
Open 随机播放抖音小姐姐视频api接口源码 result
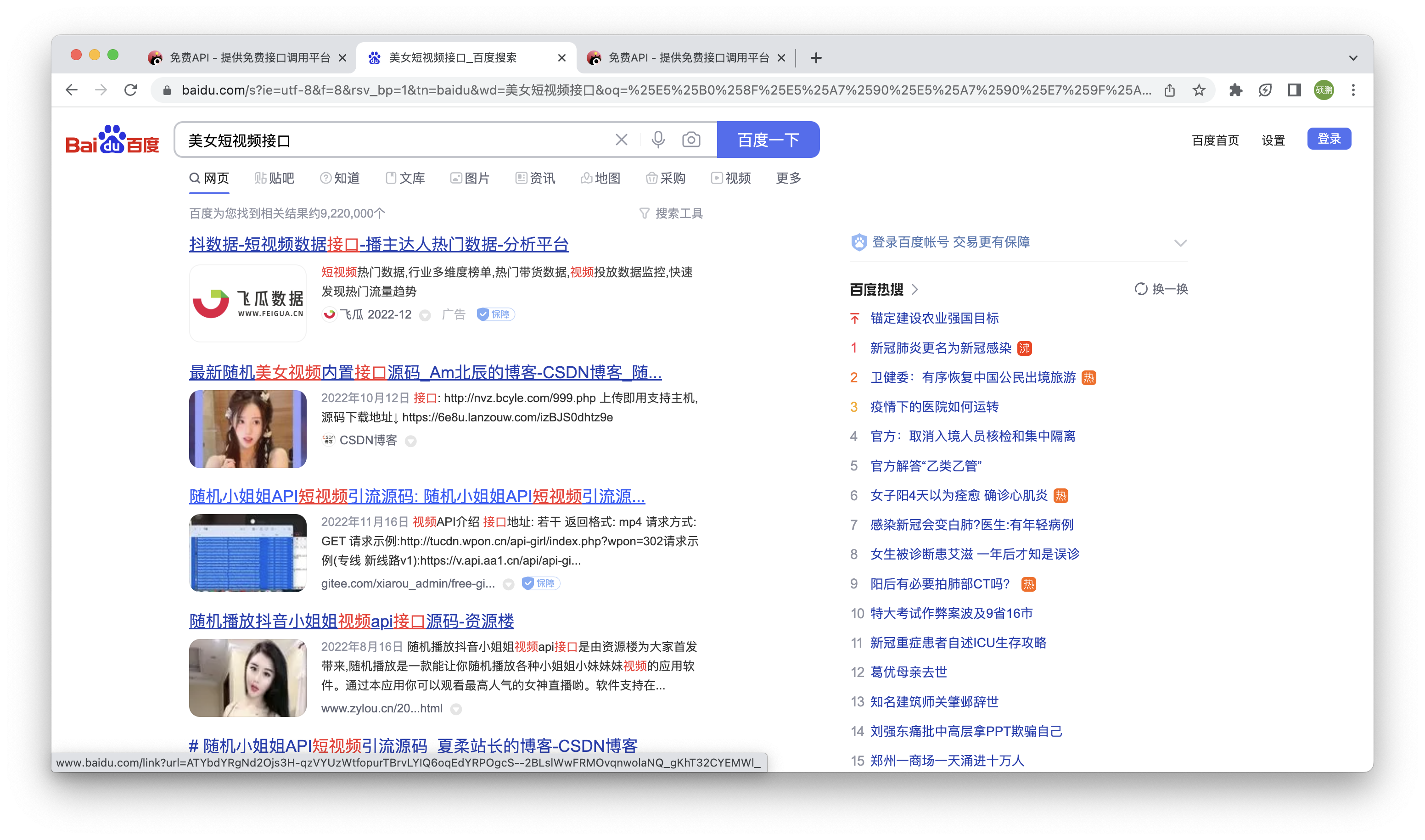352,621
